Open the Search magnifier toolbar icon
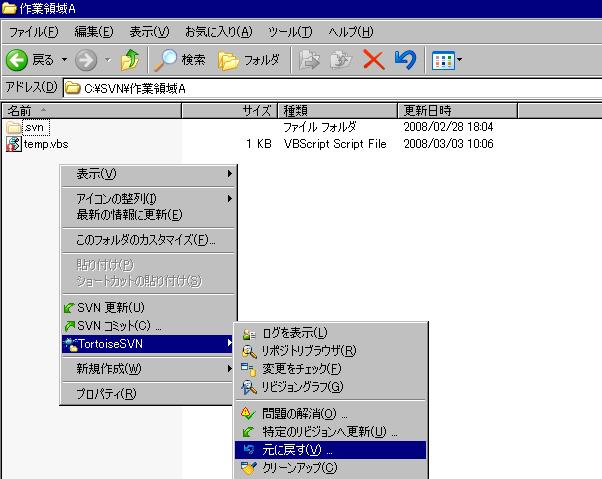602x479 pixels. [x=165, y=60]
